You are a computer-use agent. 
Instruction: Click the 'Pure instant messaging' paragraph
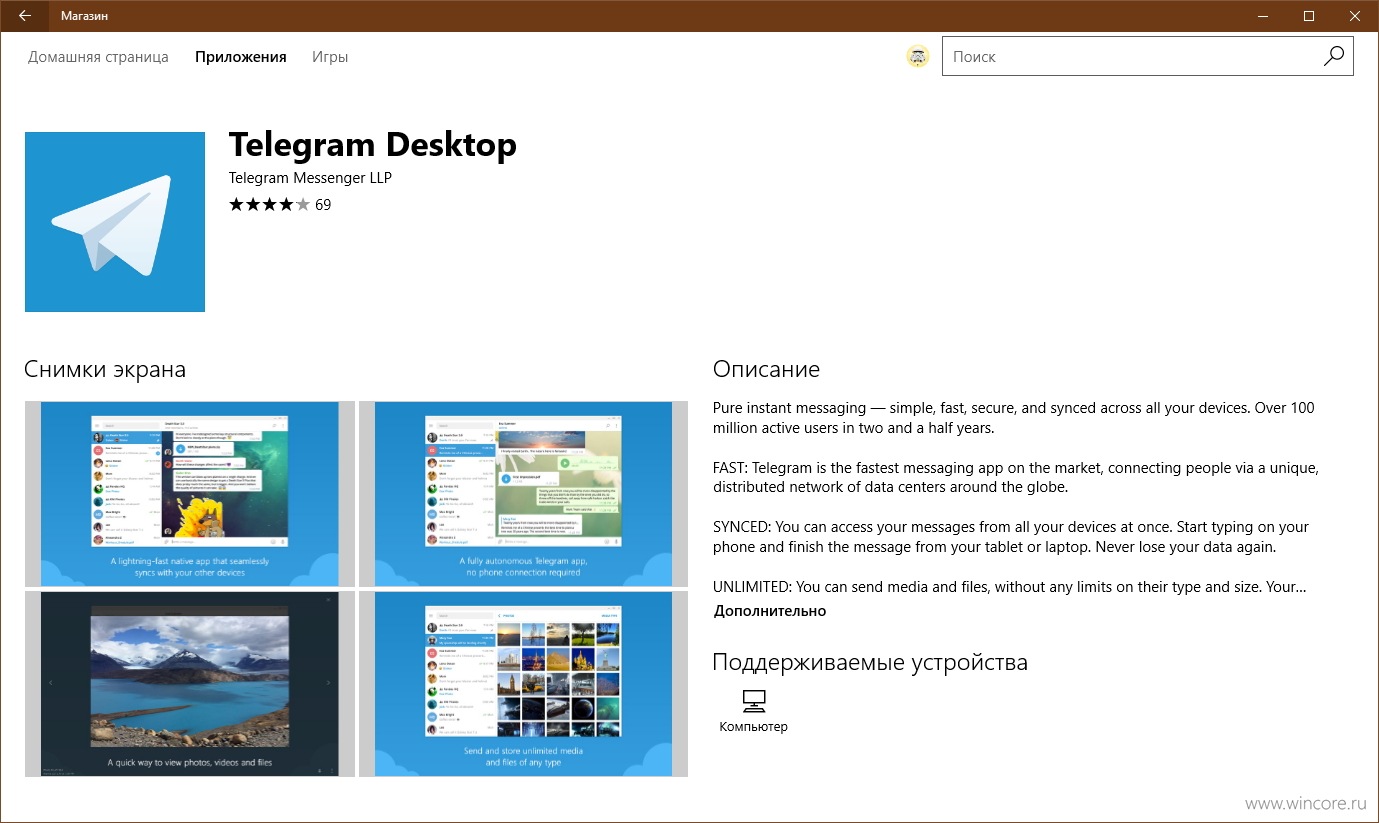click(1014, 417)
